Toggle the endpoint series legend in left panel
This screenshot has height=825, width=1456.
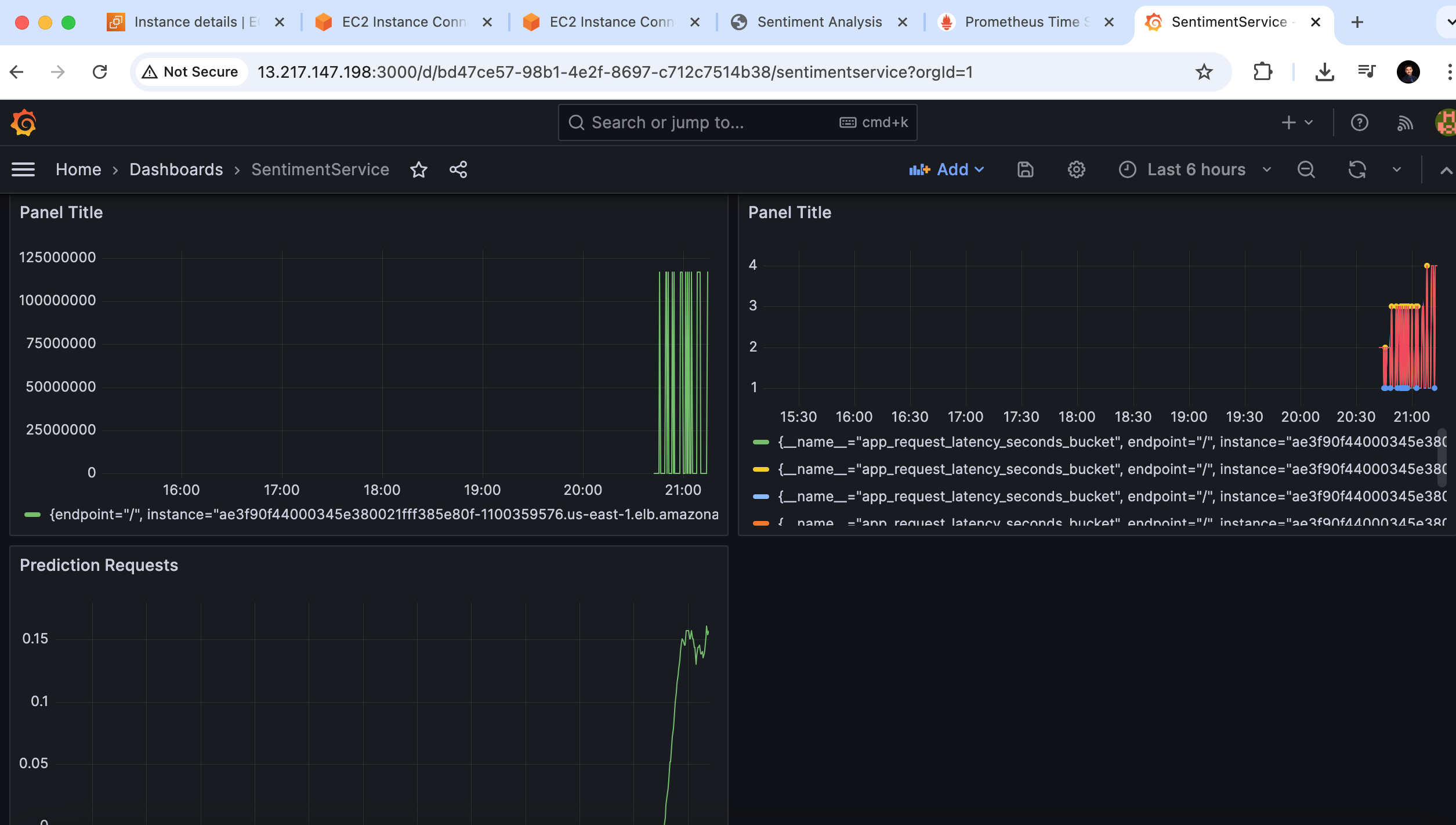(x=384, y=515)
